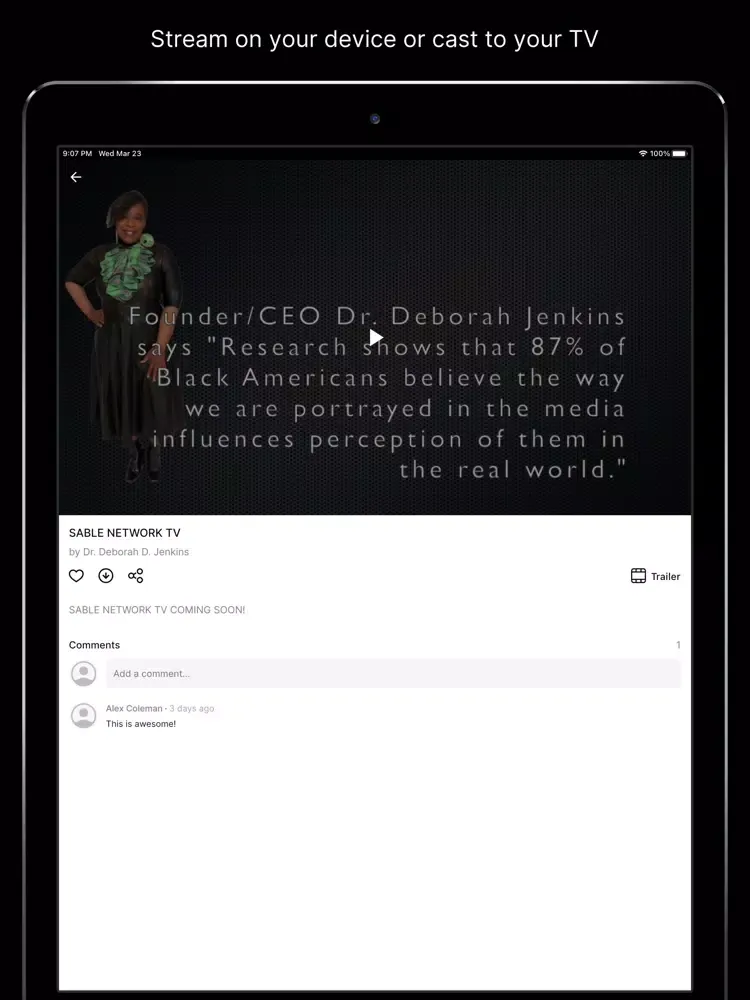Download the video using the download icon
Viewport: 750px width, 1000px height.
(106, 576)
